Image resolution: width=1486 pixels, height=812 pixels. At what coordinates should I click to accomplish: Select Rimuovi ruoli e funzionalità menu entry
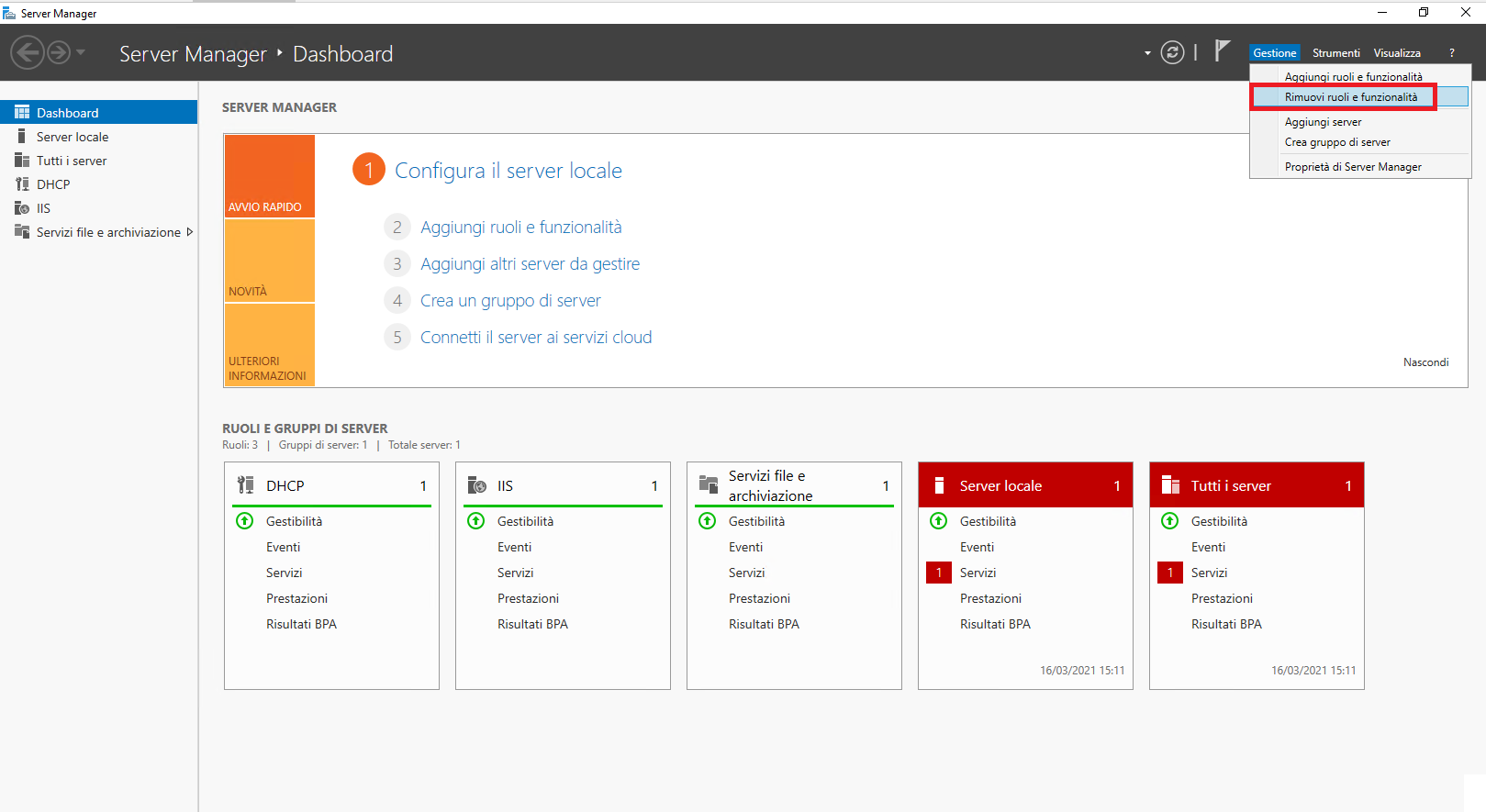(1350, 97)
